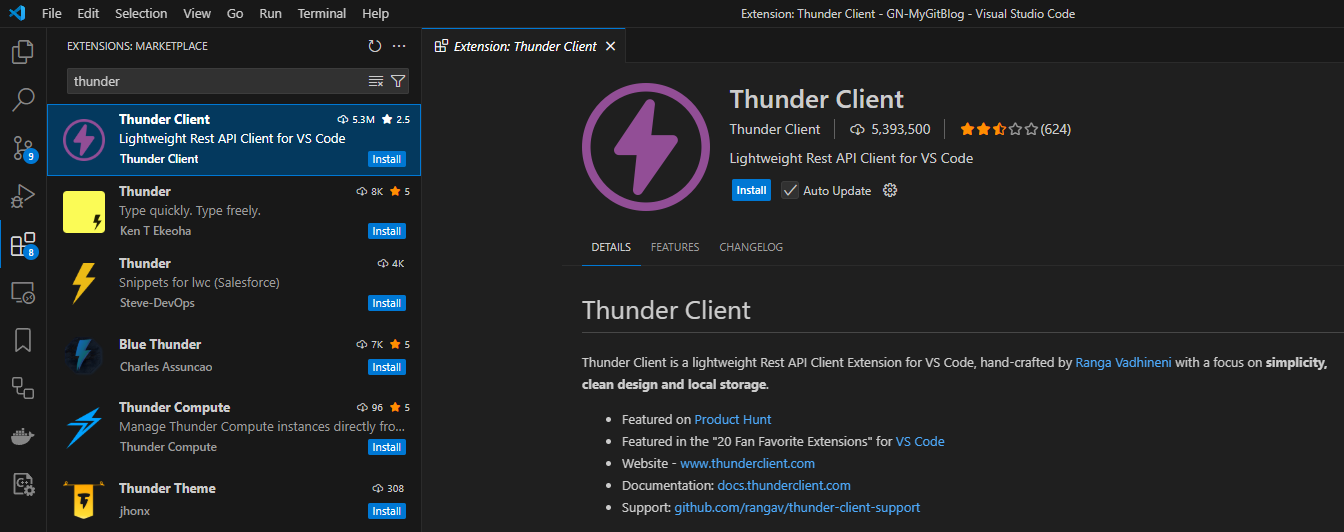Open the VS Code link

click(920, 441)
